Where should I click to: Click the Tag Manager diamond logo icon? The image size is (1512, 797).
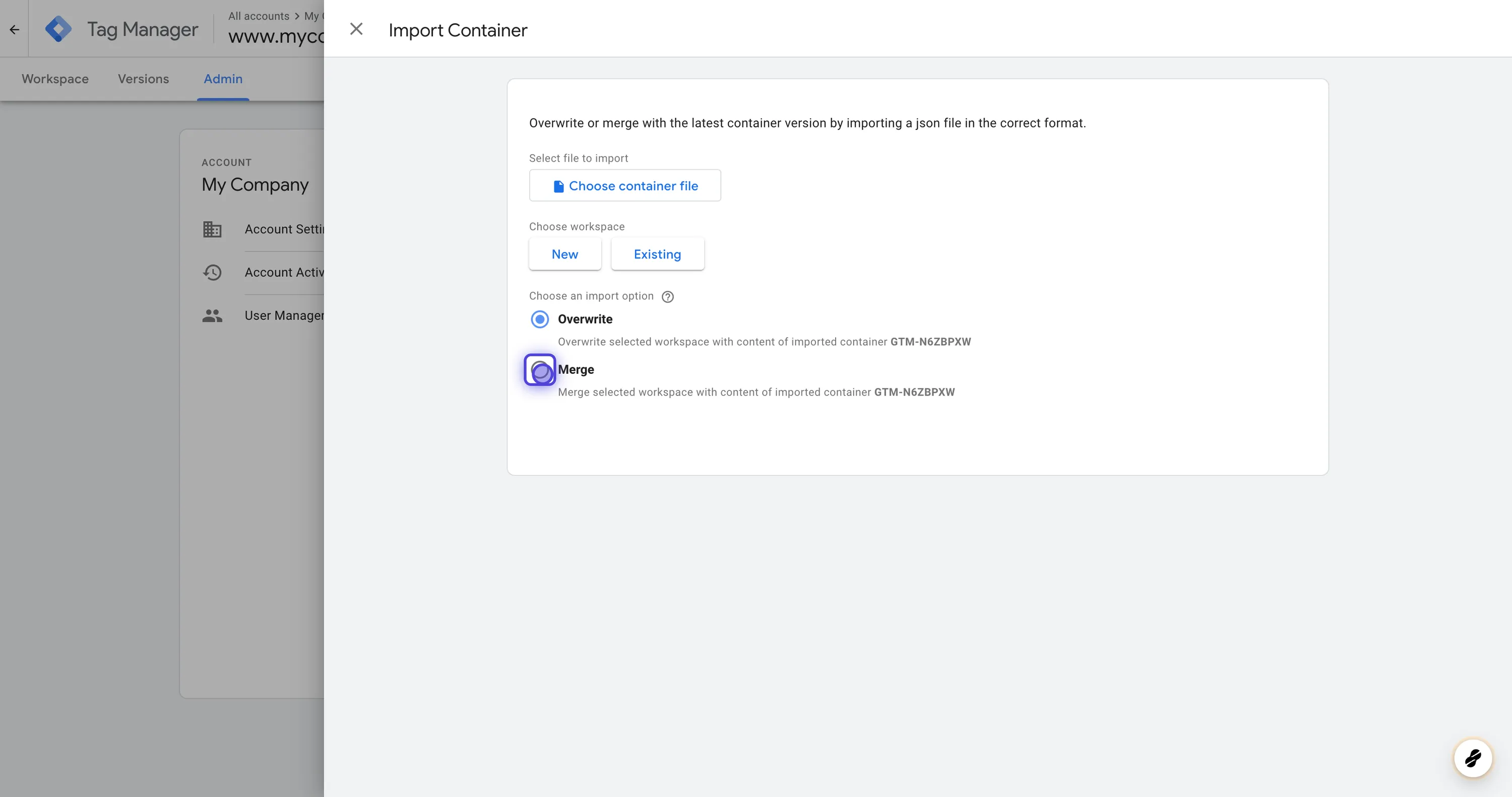(58, 28)
